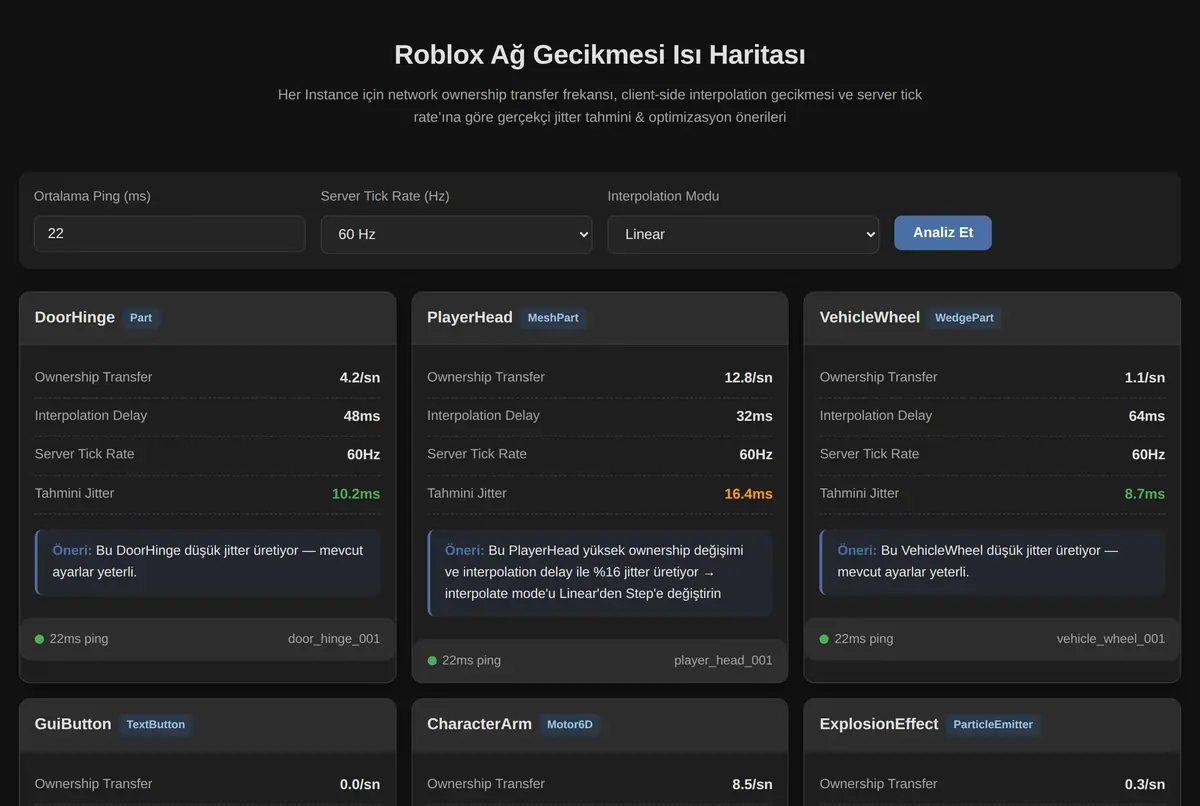Click the 8.5/sn value on CharacterArm
Viewport: 1200px width, 806px height.
[x=752, y=785]
